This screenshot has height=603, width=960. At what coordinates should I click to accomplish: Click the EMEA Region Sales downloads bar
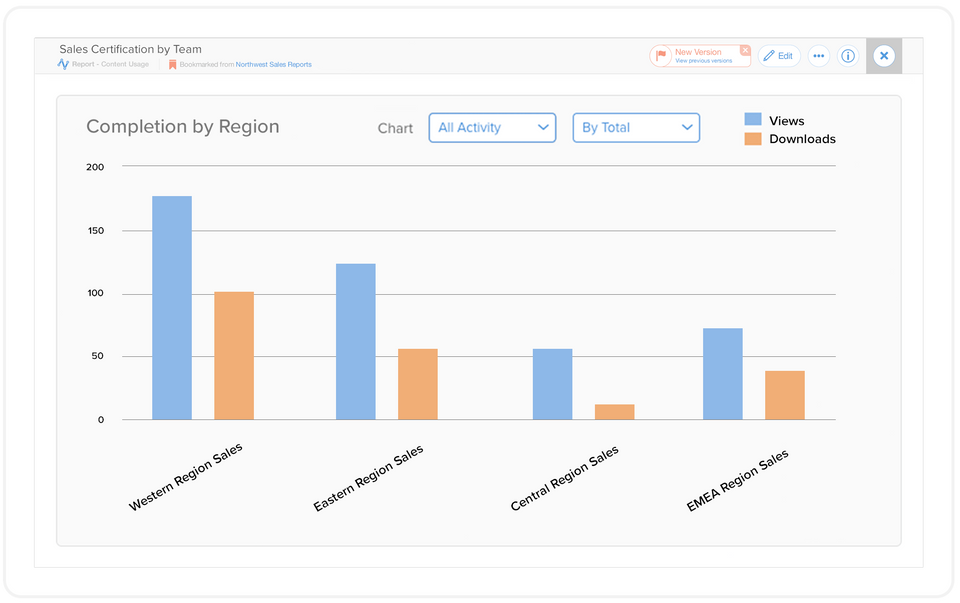(x=785, y=395)
